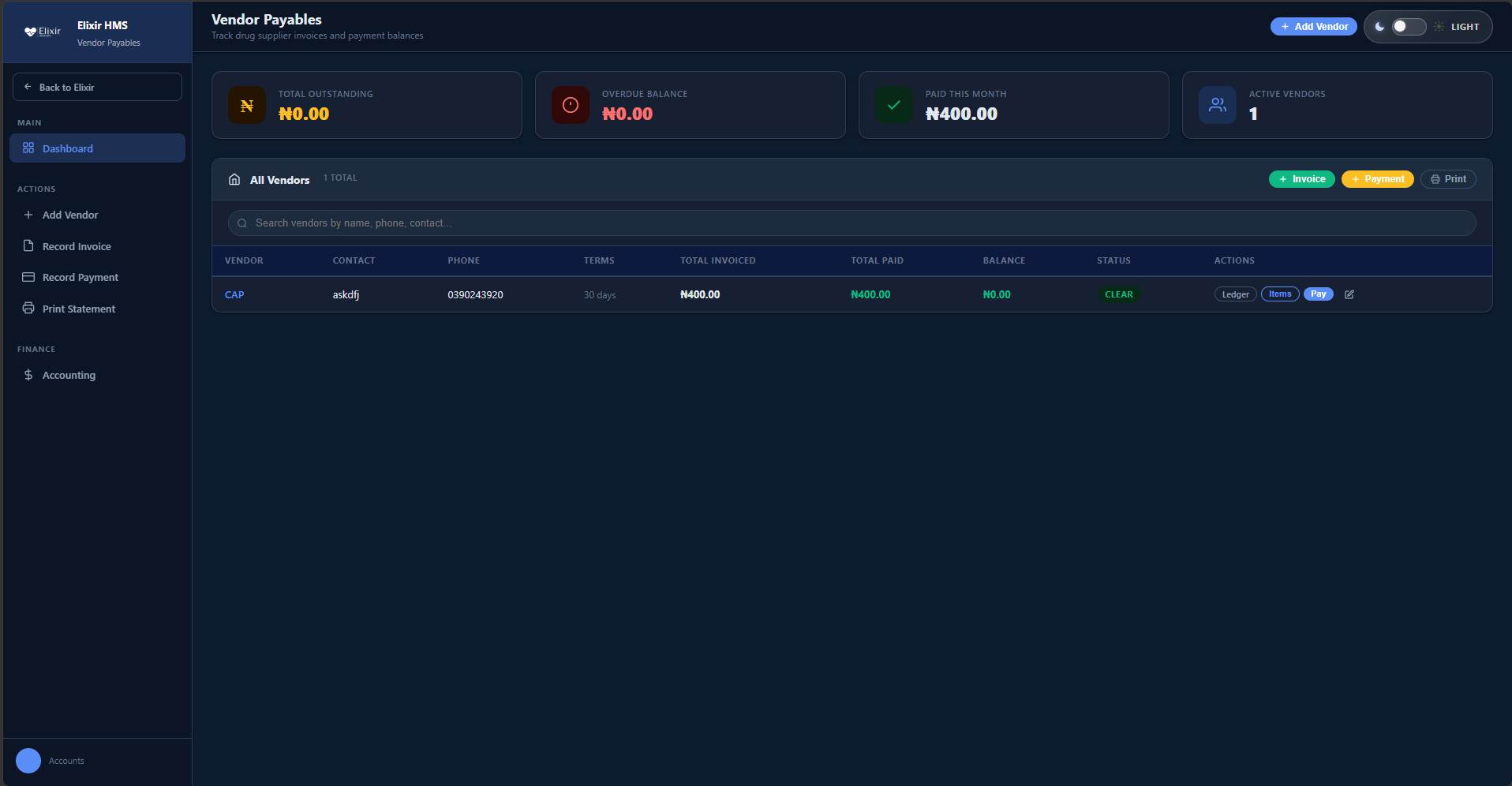The width and height of the screenshot is (1512, 786).
Task: Click the sun icon next to LIGHT label
Action: click(1439, 27)
